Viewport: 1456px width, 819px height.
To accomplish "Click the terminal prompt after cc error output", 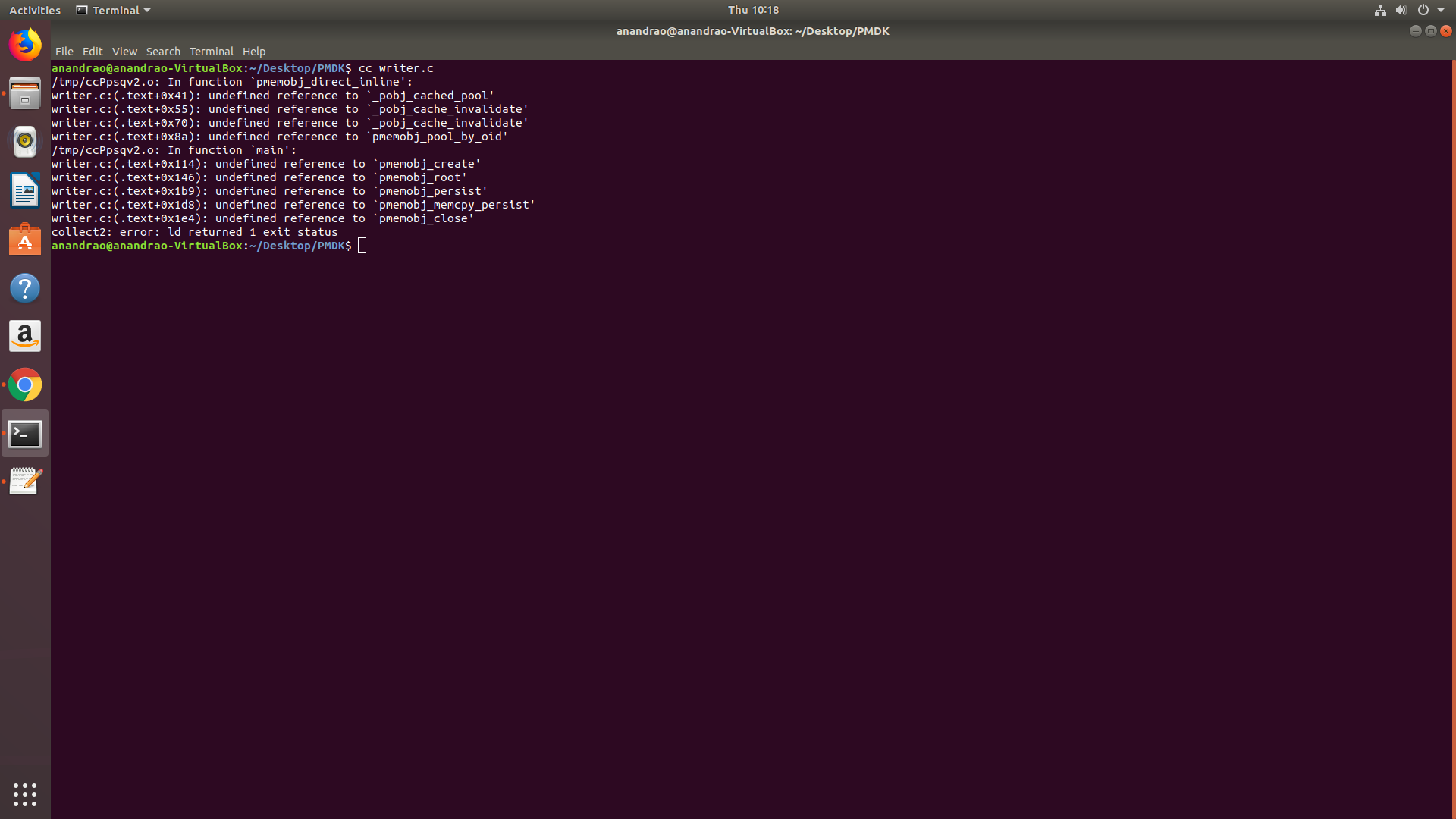I will click(362, 245).
